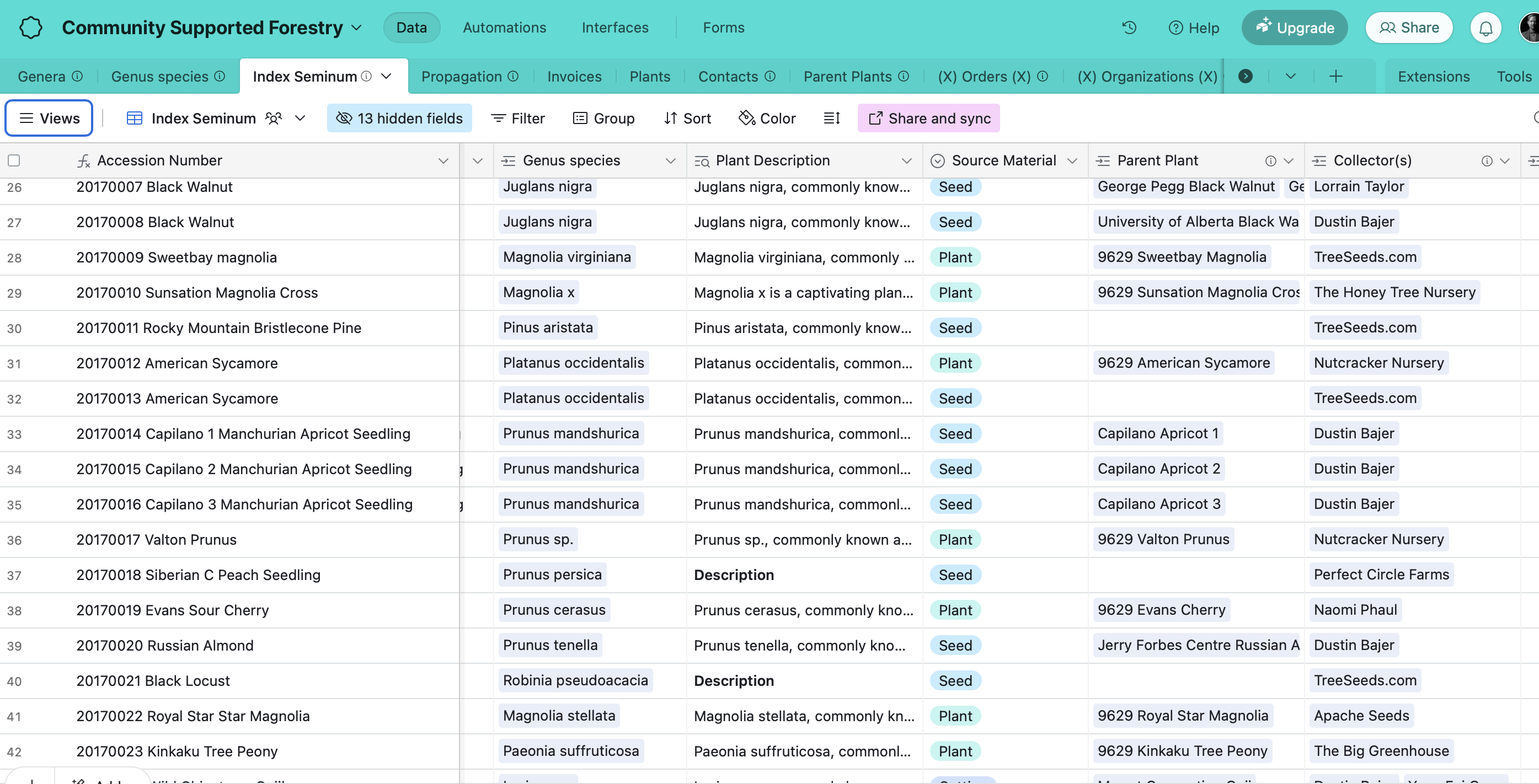Switch to the Propagation table tab
This screenshot has width=1539, height=784.
[461, 77]
